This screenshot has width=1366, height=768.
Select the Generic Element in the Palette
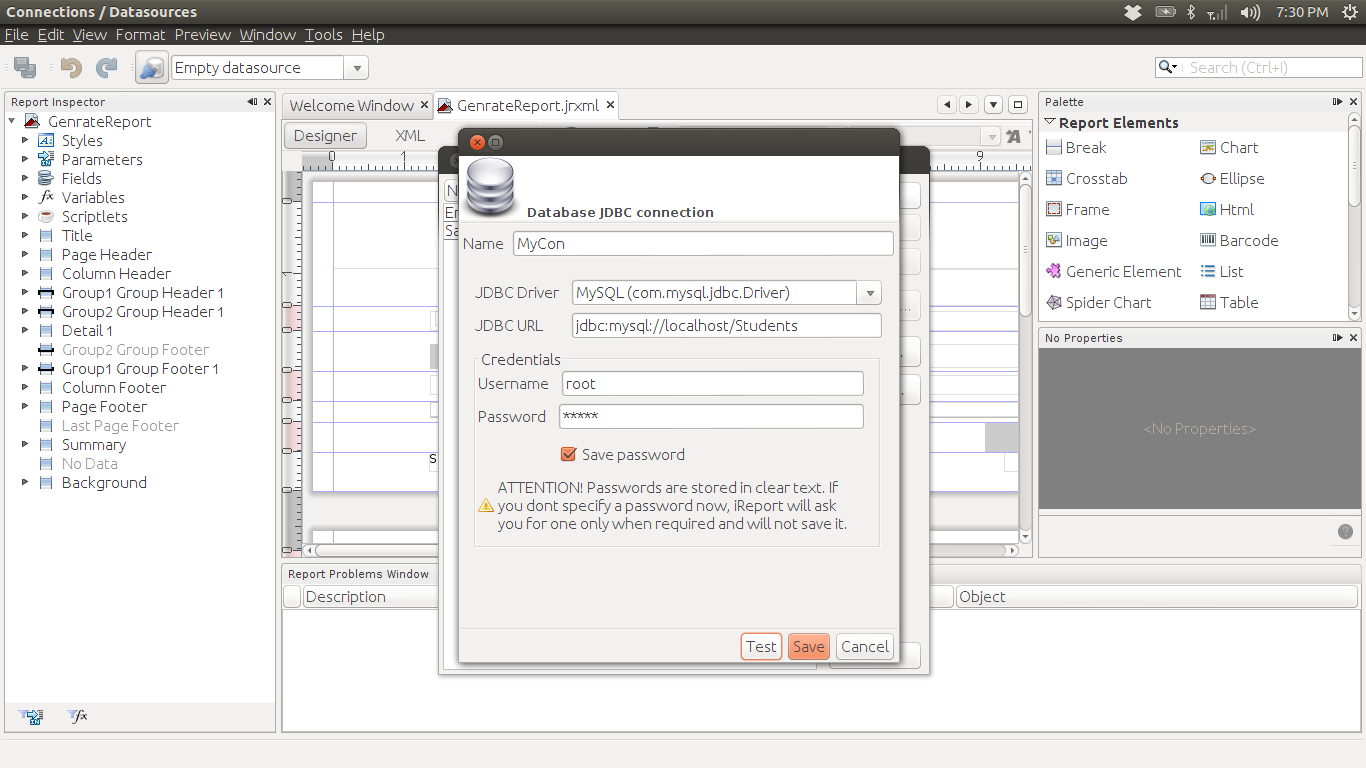click(x=1121, y=271)
